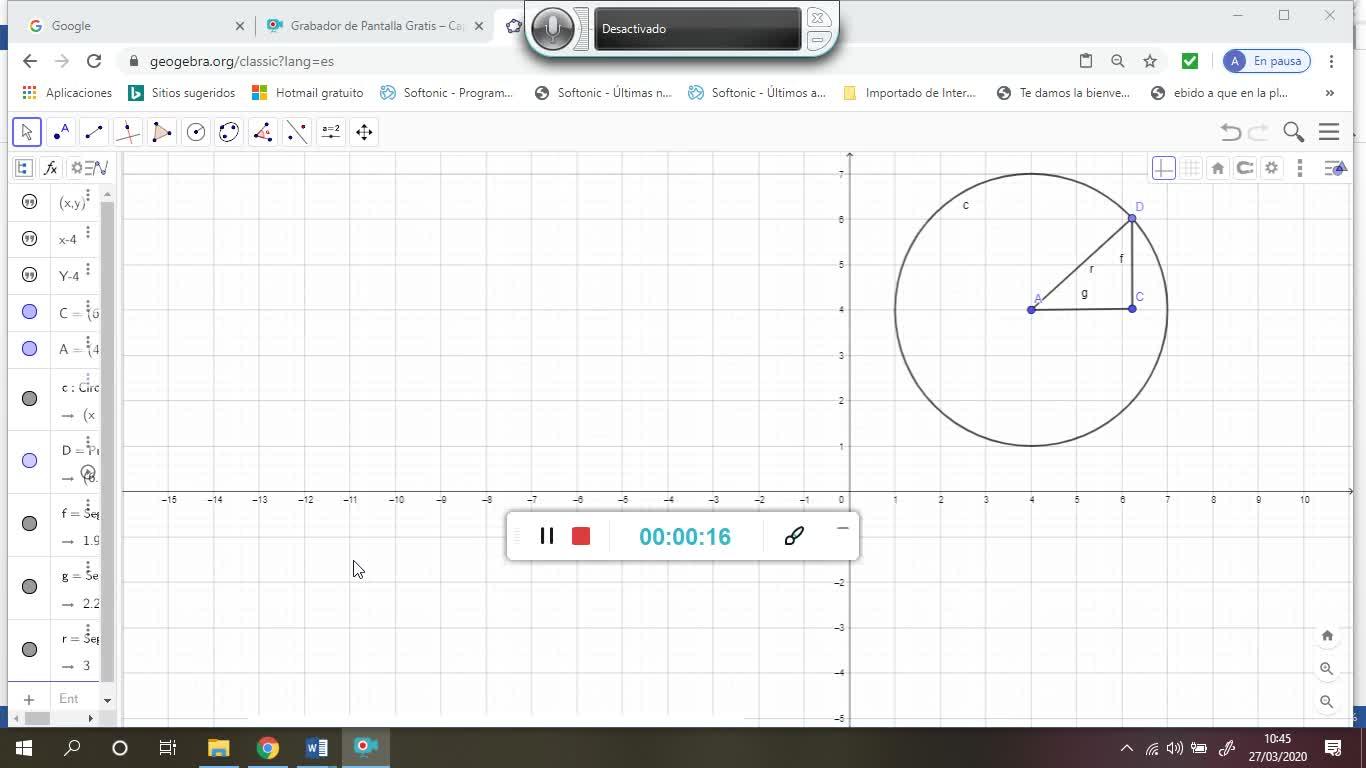This screenshot has width=1366, height=768.
Task: Toggle grid display in graphics view
Action: click(1191, 168)
